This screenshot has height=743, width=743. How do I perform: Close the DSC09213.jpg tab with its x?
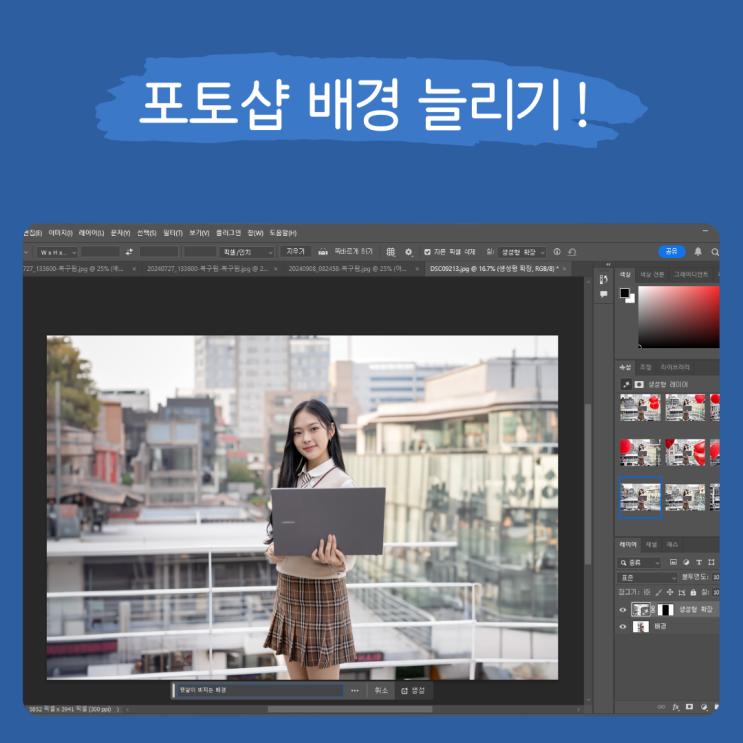point(564,269)
